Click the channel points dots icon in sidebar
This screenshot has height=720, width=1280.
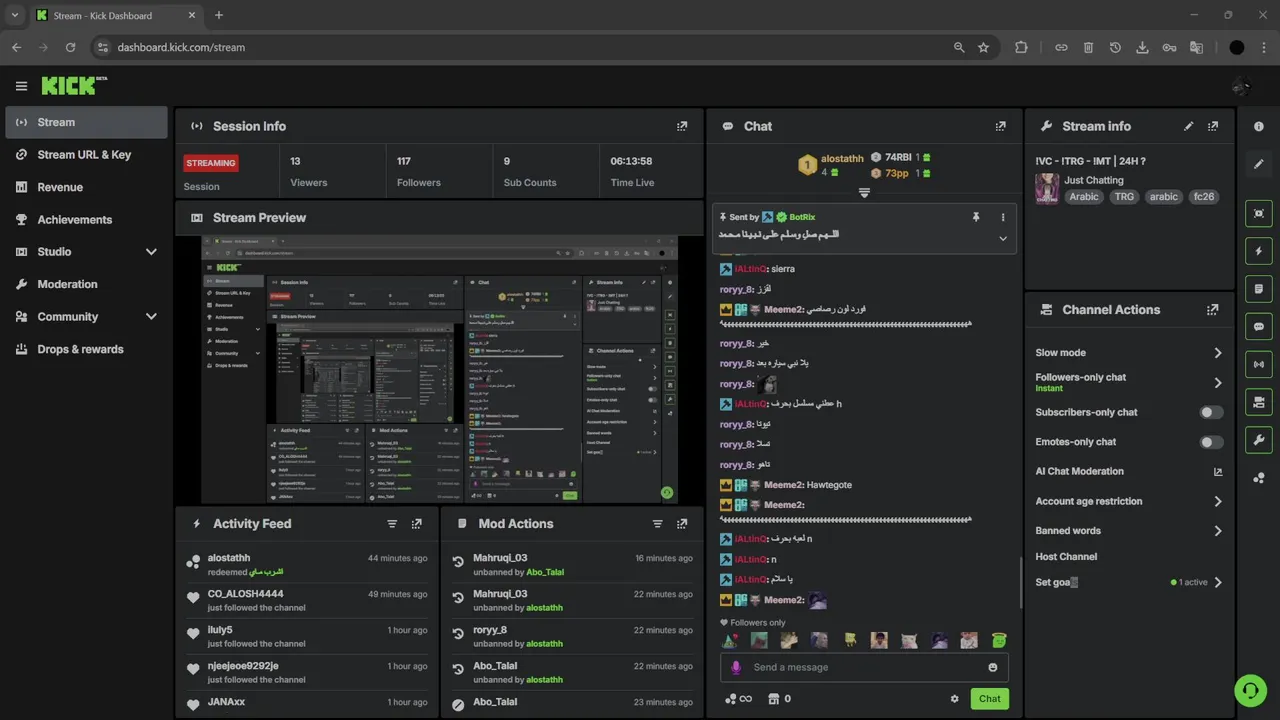point(1259,478)
